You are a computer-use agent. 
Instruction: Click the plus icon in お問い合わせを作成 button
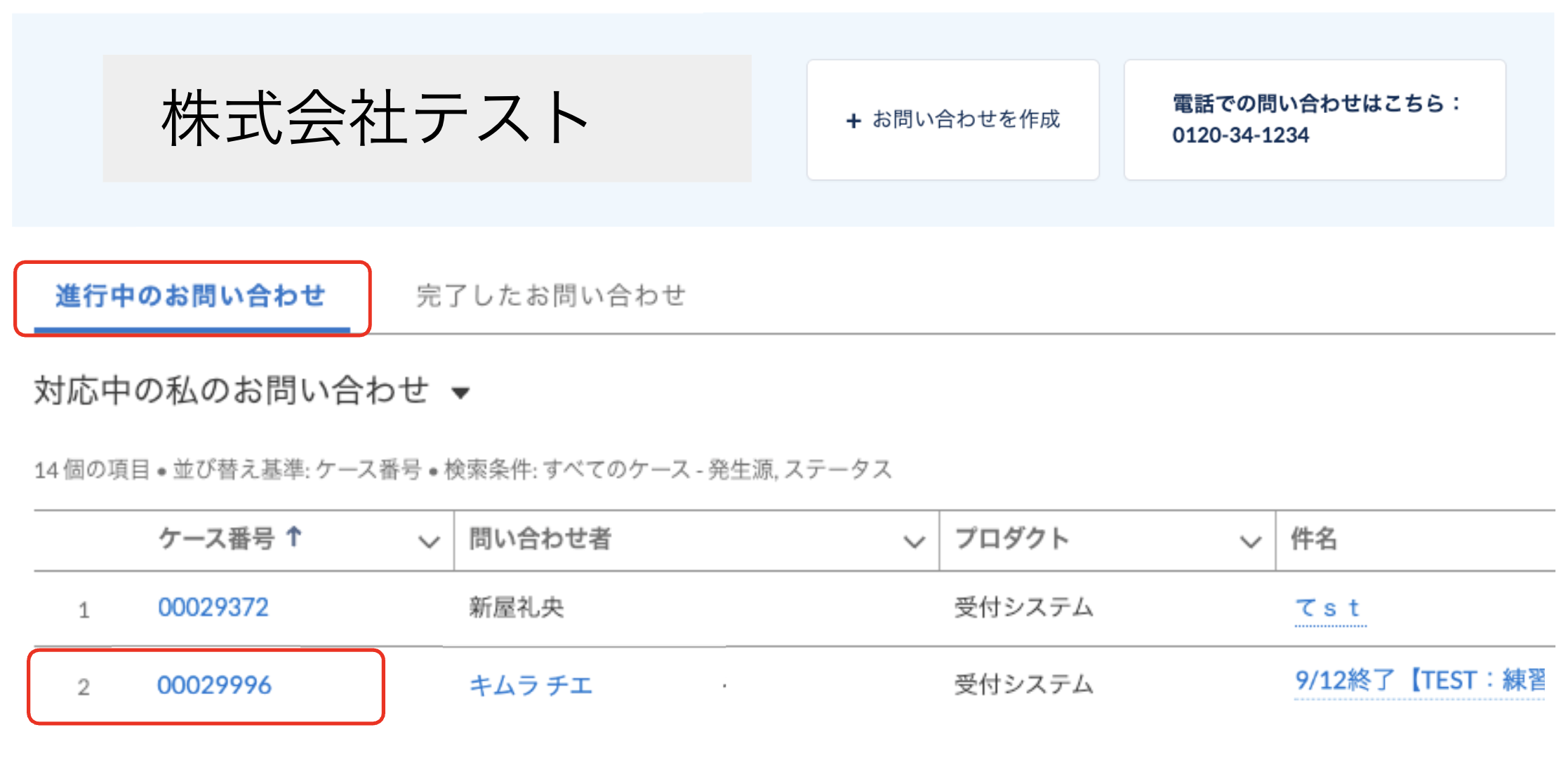[853, 120]
